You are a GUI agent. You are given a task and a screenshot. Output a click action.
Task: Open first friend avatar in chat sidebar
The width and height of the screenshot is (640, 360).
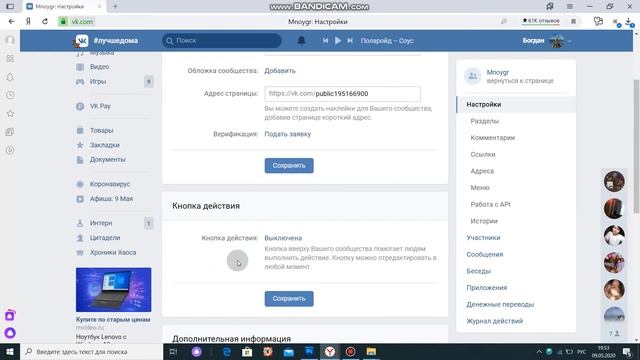(614, 181)
